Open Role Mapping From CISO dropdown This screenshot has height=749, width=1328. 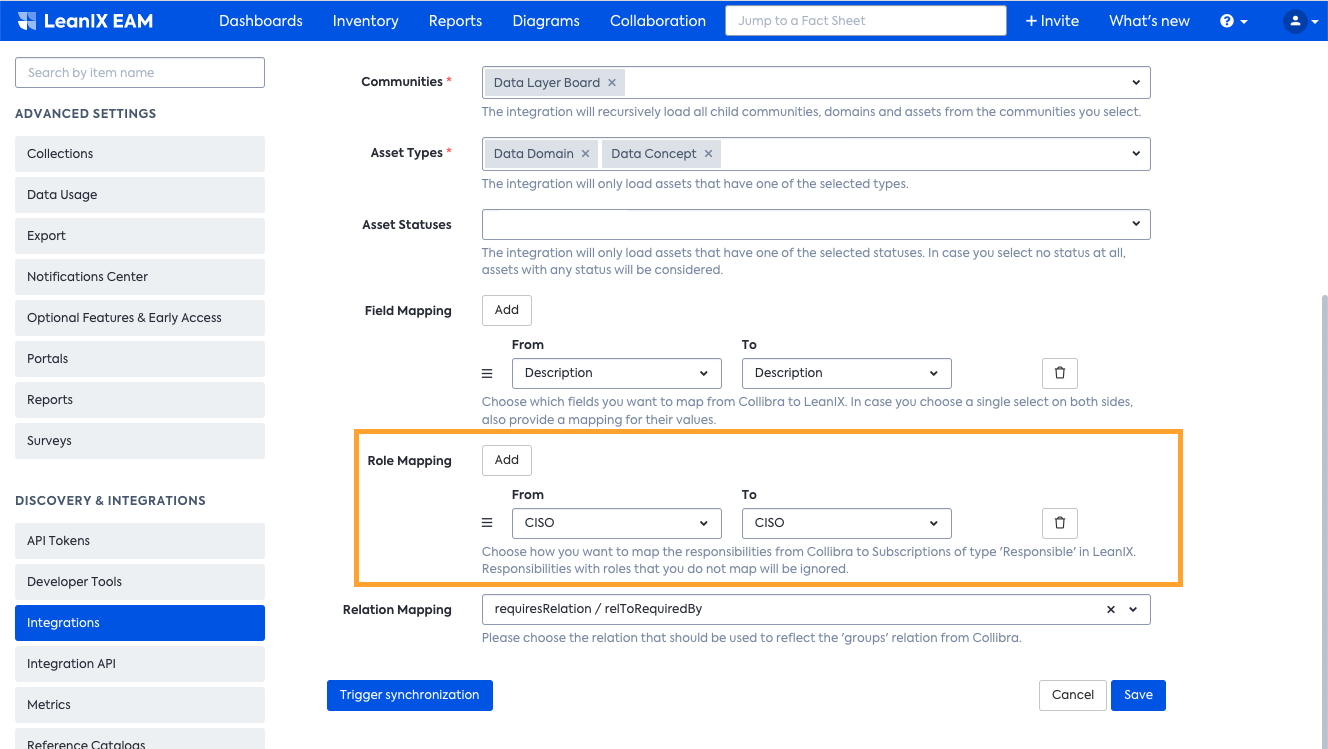click(617, 523)
